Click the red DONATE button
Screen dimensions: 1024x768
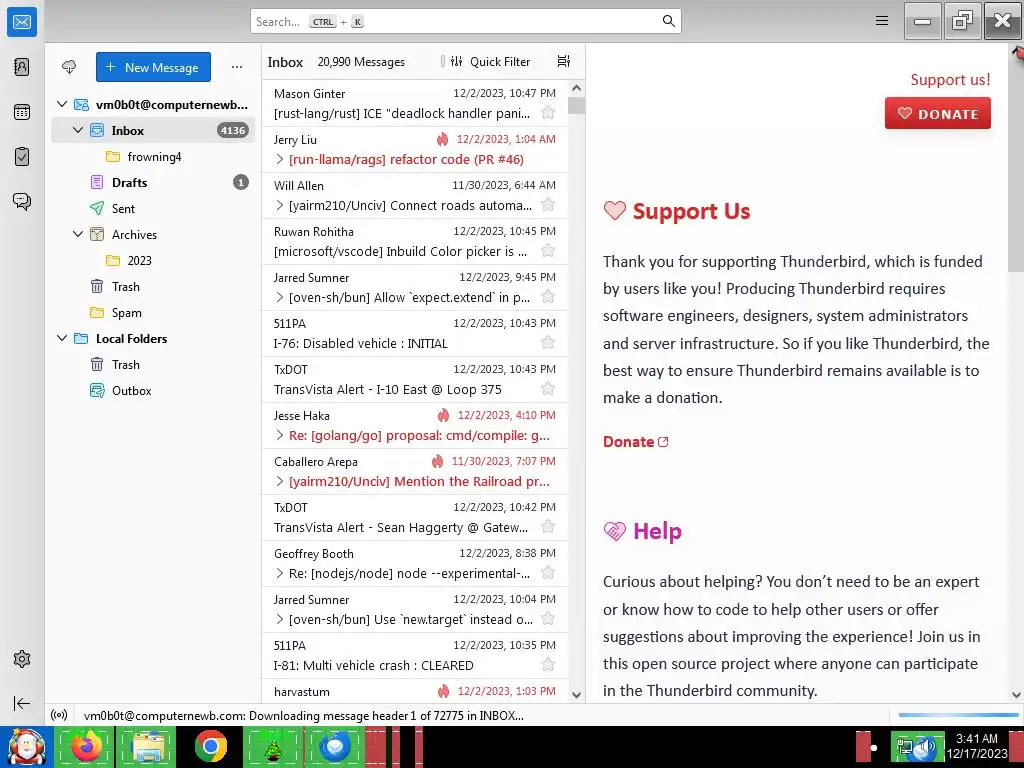pos(937,114)
